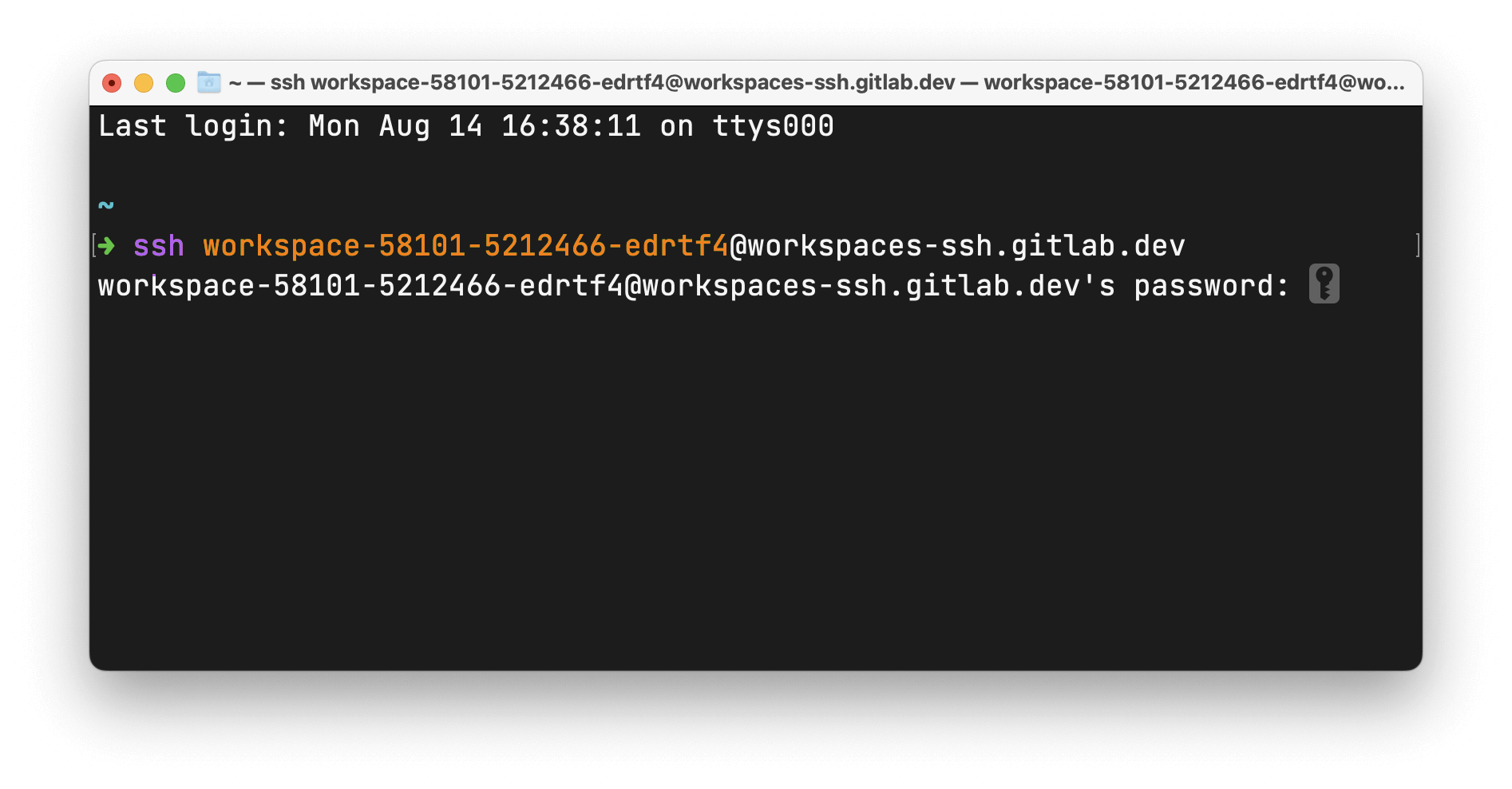Screen dimensions: 1512x789
Task: Click the secure input key glyph beside password field
Action: tap(1324, 283)
